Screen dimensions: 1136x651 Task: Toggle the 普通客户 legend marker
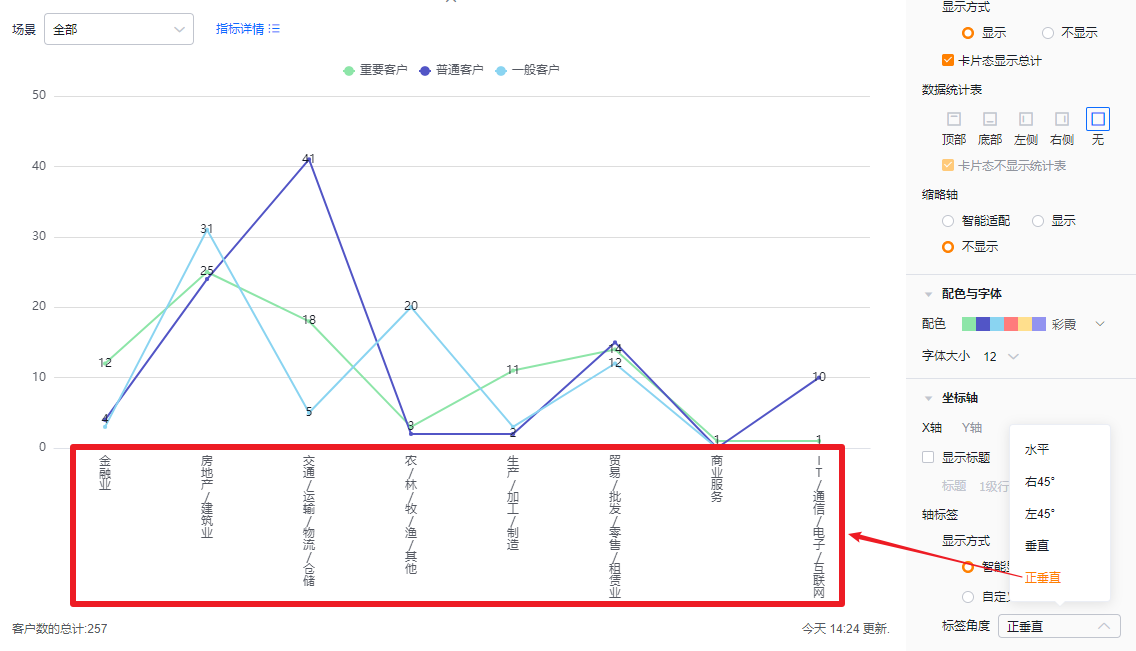[x=425, y=70]
